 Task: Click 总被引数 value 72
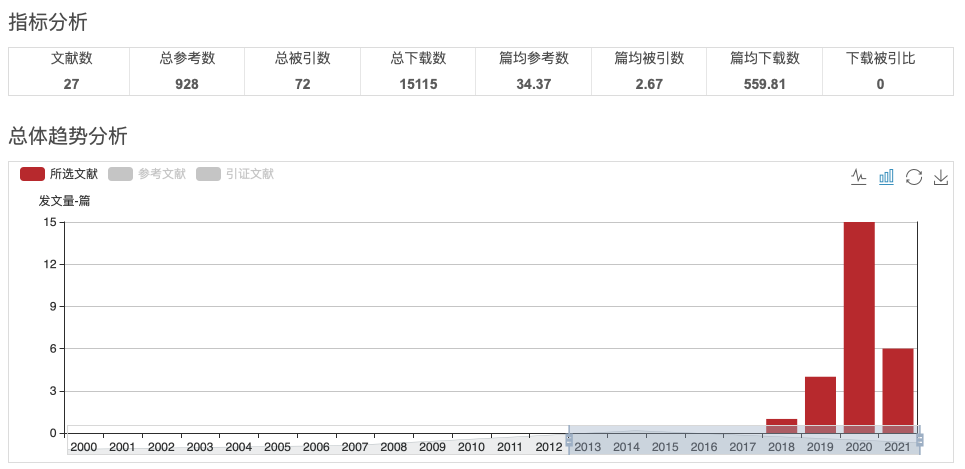click(302, 84)
